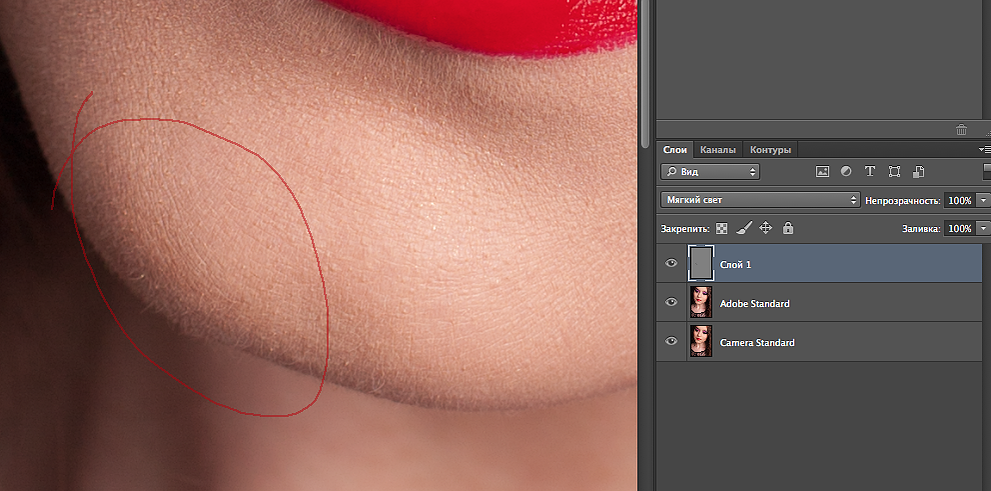
Task: Switch to the Слои tab
Action: (674, 150)
